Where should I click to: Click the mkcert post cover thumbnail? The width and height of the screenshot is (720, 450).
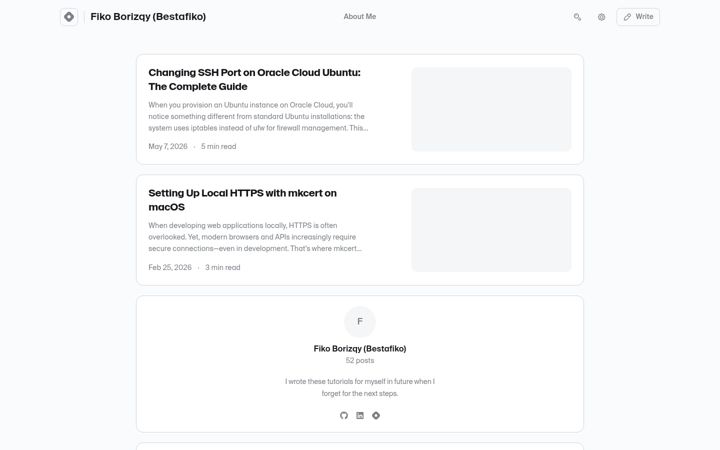tap(491, 230)
